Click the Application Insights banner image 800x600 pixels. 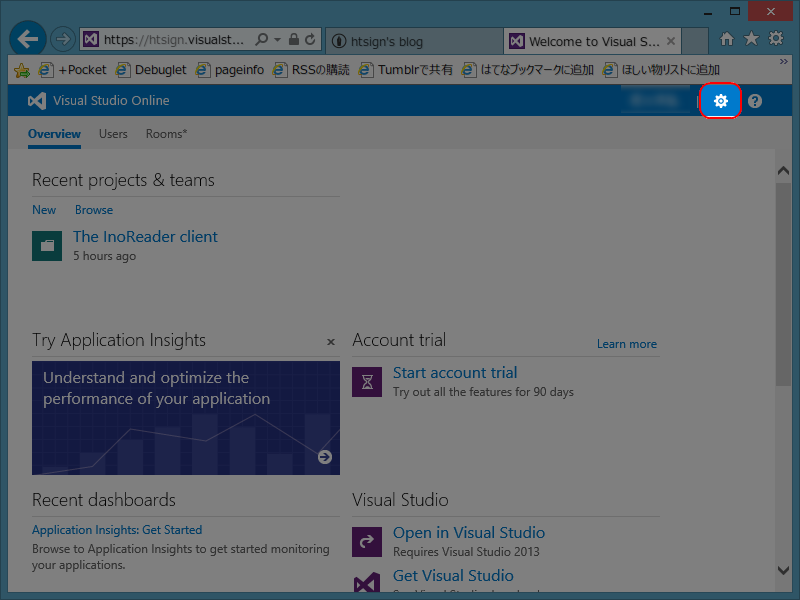(x=186, y=418)
